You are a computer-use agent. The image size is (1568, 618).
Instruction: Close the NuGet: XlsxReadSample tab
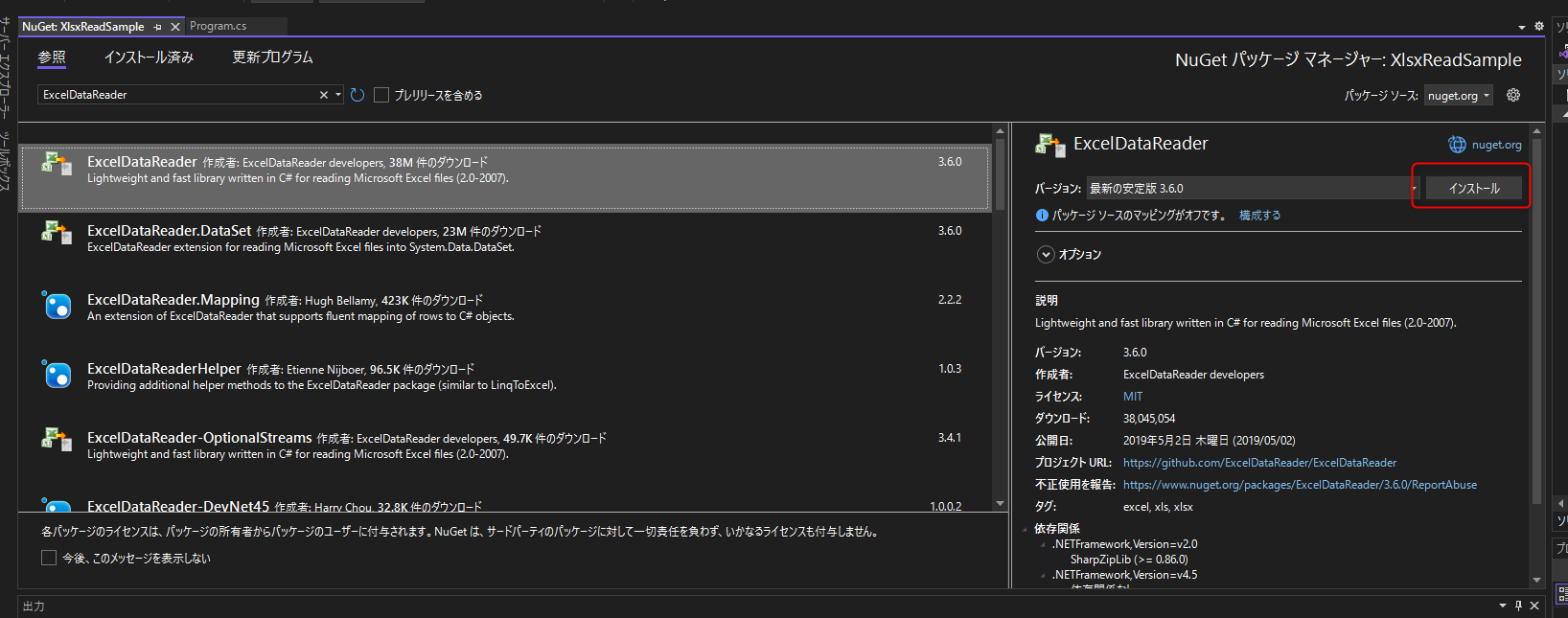point(174,27)
